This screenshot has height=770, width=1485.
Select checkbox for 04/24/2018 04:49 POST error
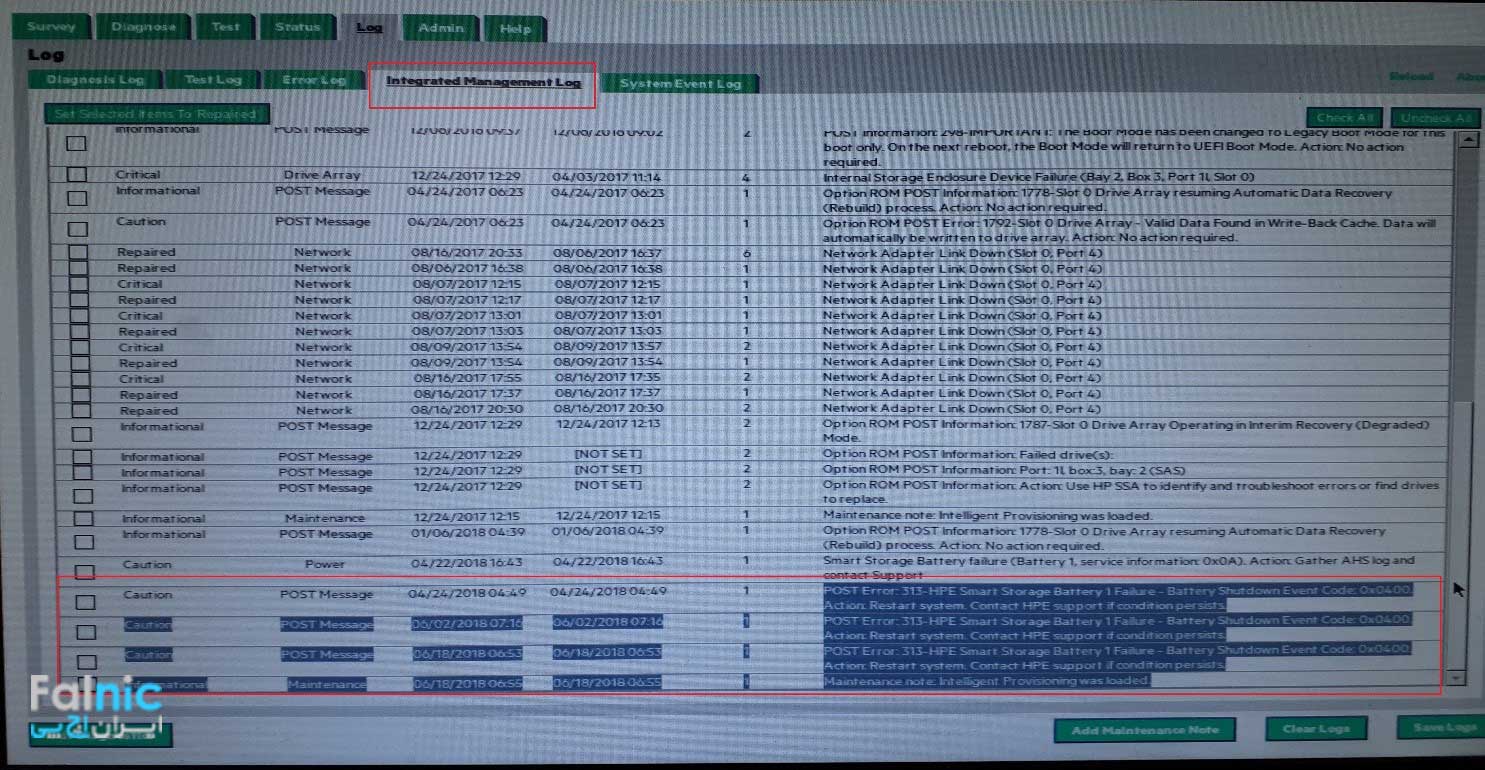click(86, 602)
